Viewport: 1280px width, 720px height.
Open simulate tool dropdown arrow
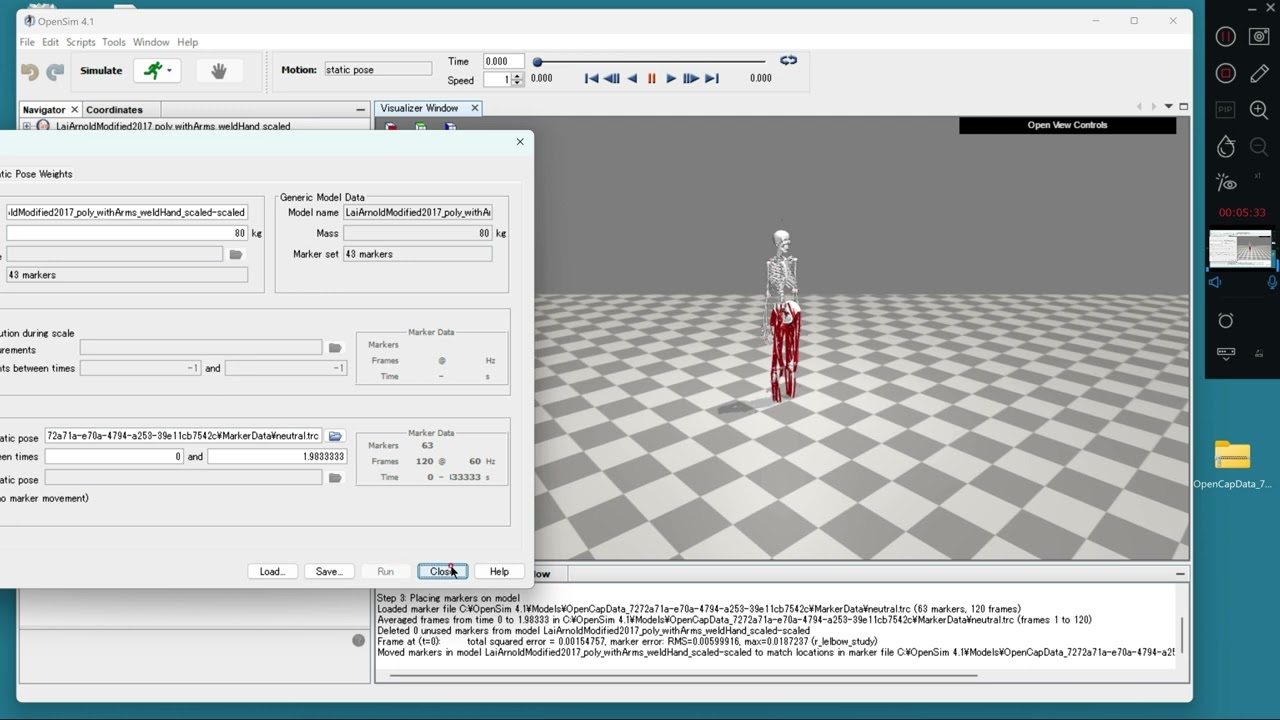169,71
